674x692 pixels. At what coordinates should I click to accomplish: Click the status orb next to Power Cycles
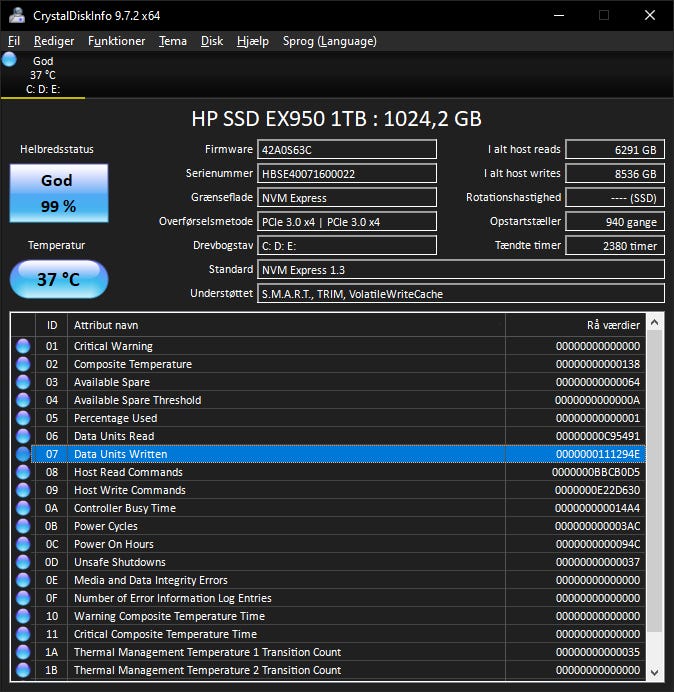(x=23, y=526)
